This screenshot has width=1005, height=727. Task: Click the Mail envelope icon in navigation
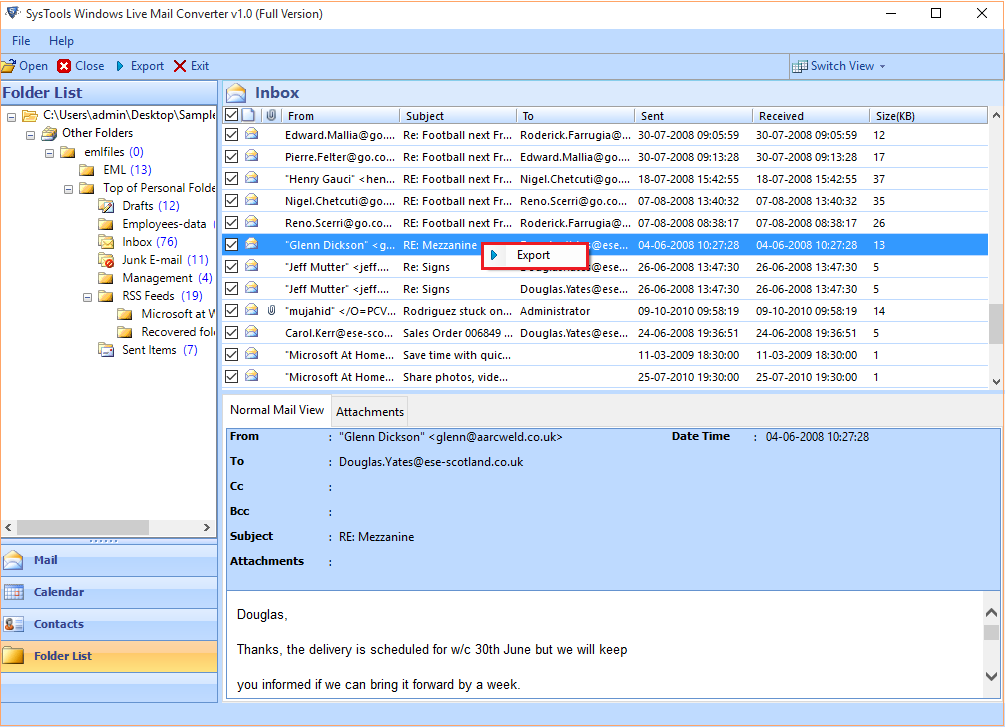point(13,560)
